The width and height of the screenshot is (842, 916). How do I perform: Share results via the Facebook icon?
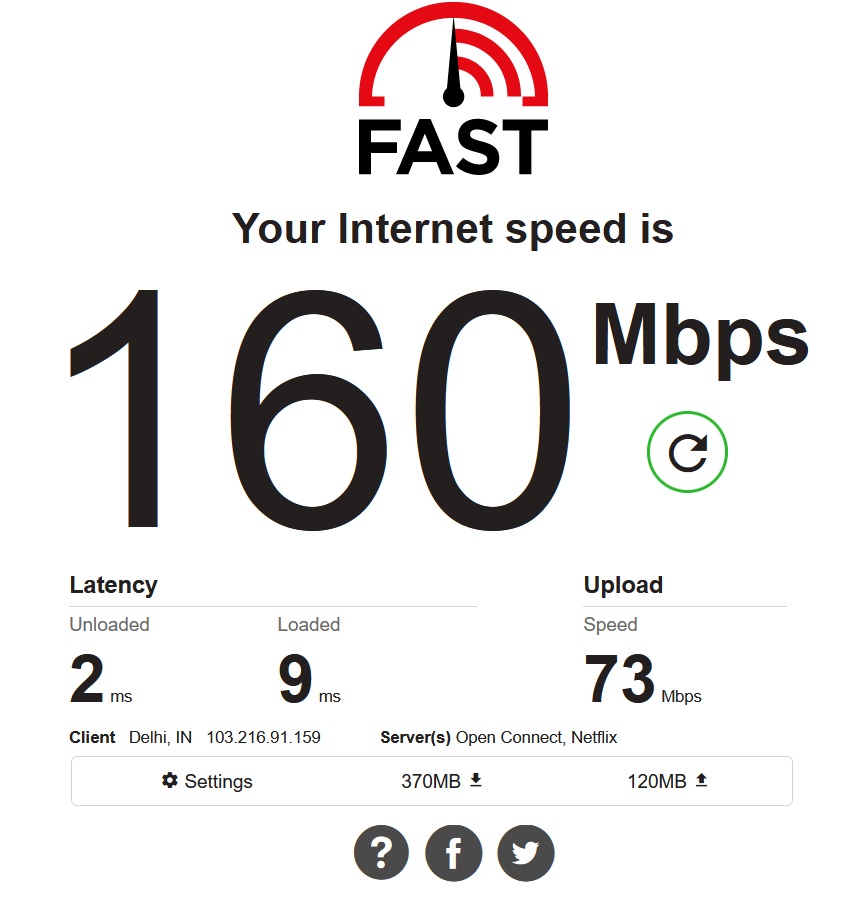tap(454, 853)
